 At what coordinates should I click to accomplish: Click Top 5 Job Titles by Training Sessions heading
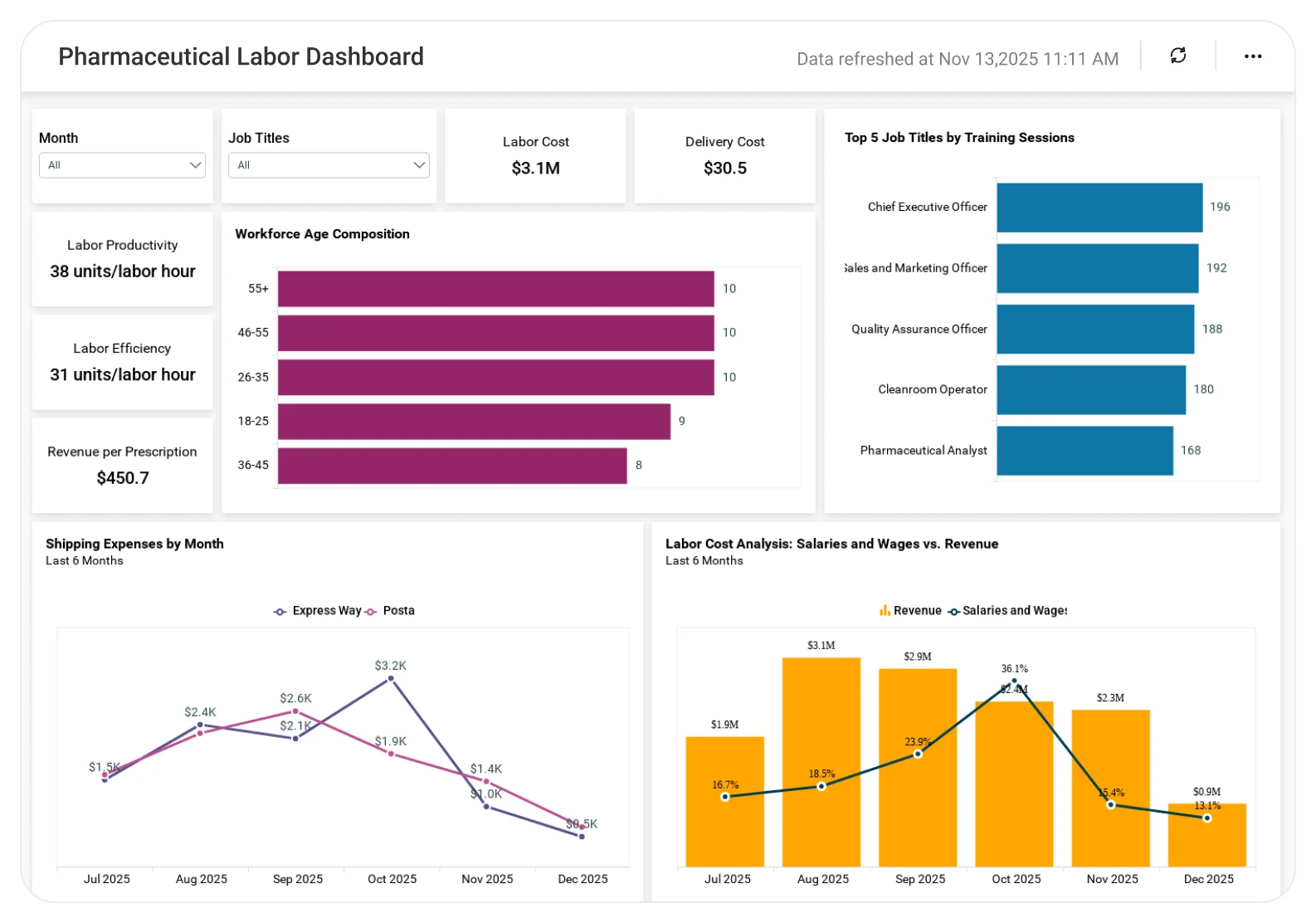(959, 138)
